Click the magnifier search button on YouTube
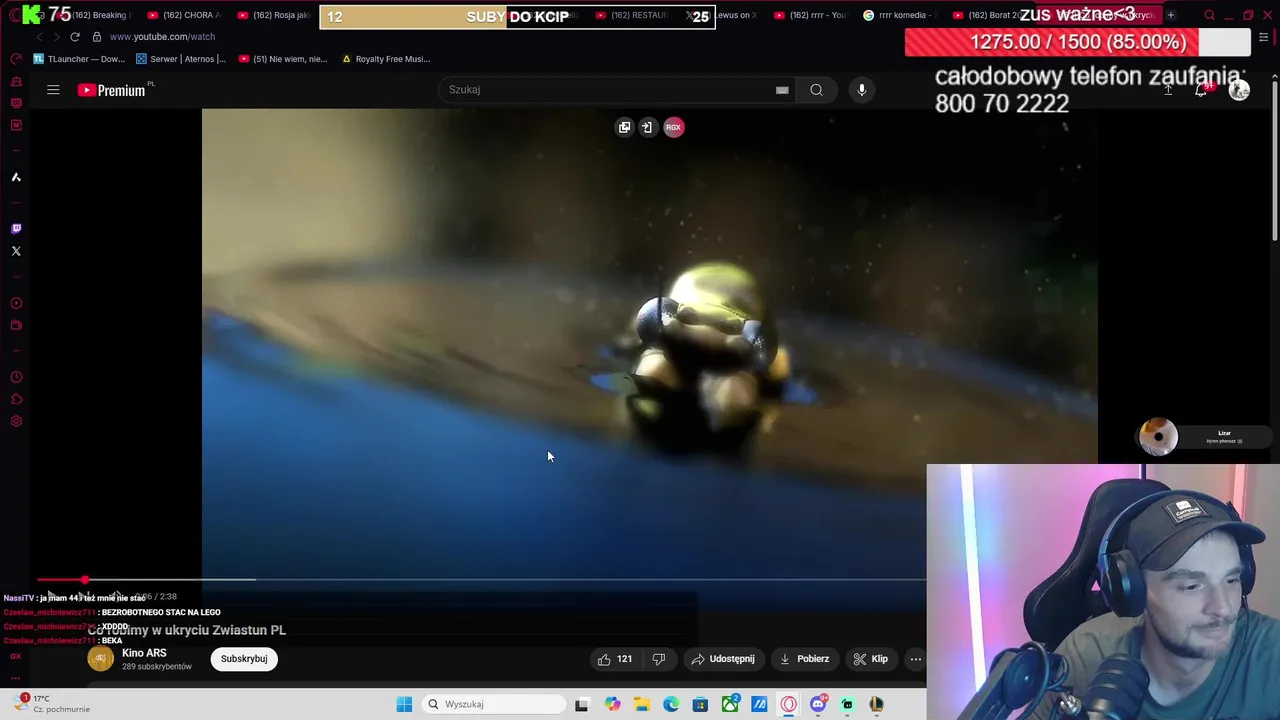 (x=817, y=90)
